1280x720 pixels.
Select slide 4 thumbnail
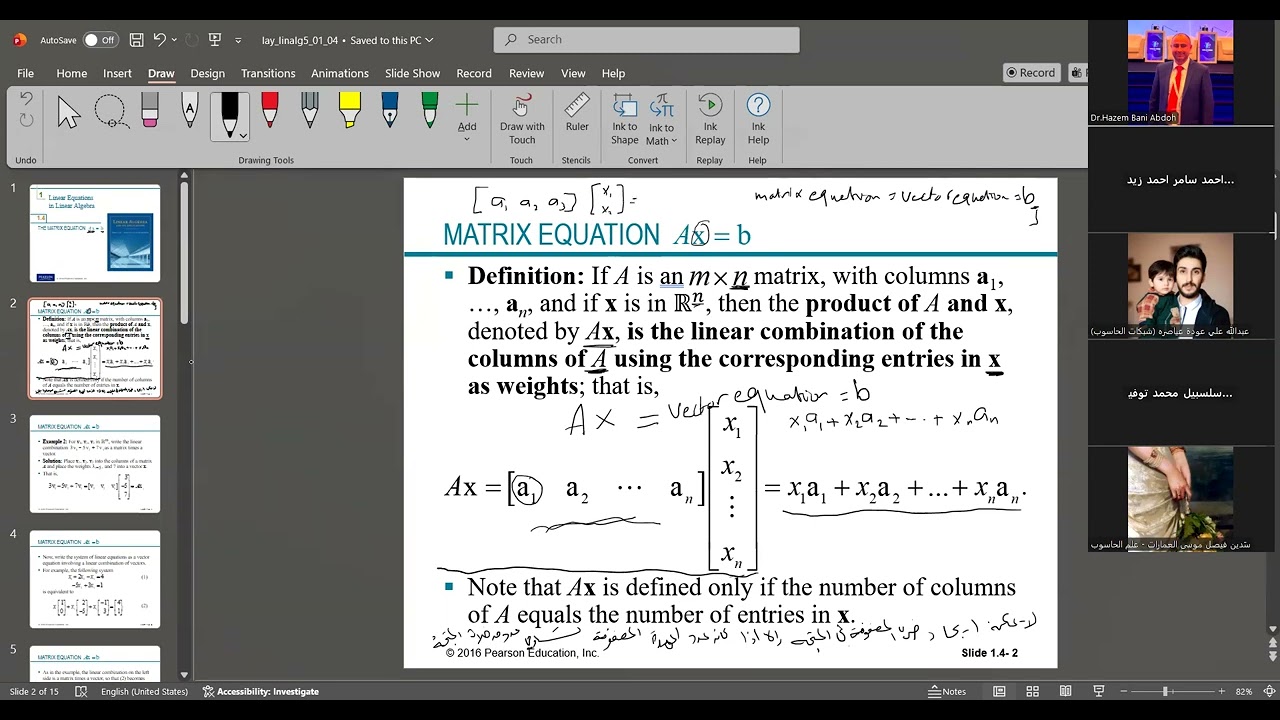click(x=95, y=579)
